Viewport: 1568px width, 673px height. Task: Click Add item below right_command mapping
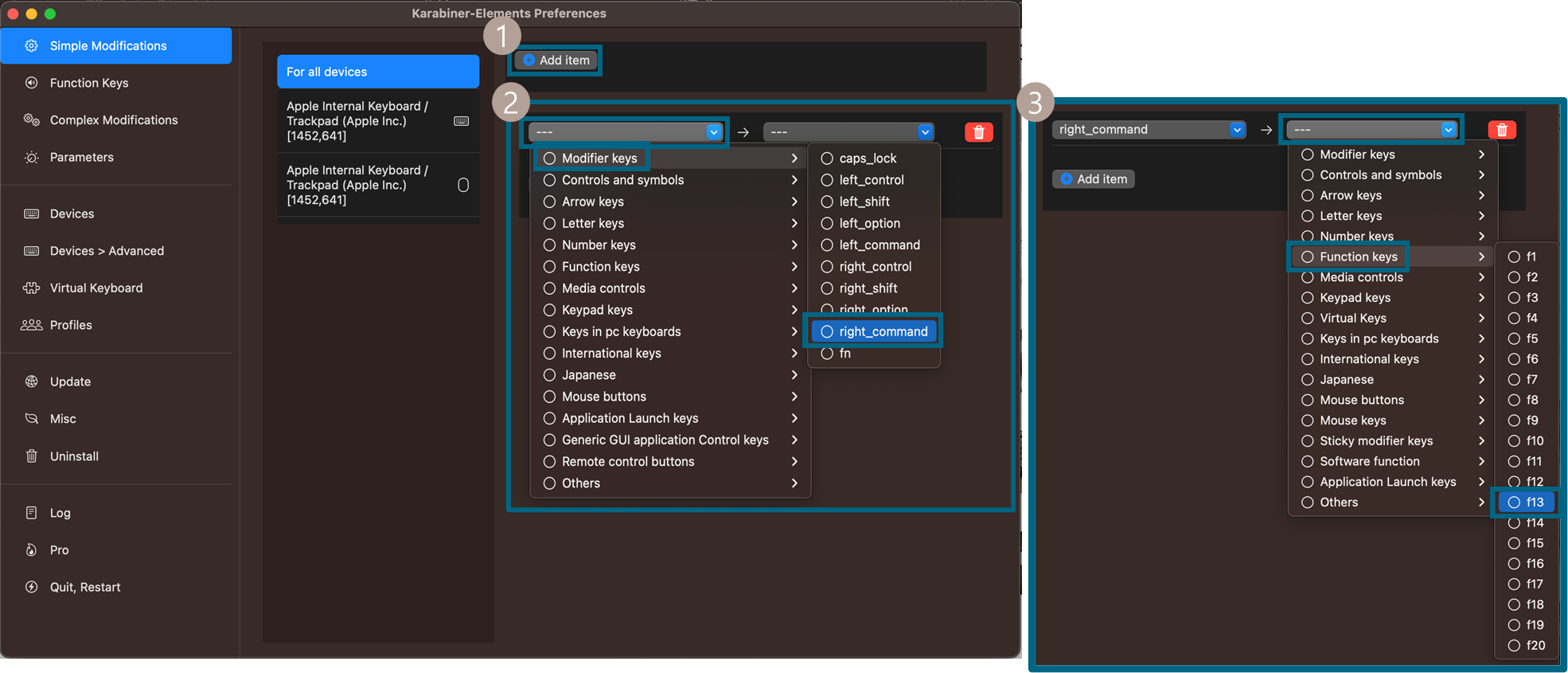point(1094,179)
